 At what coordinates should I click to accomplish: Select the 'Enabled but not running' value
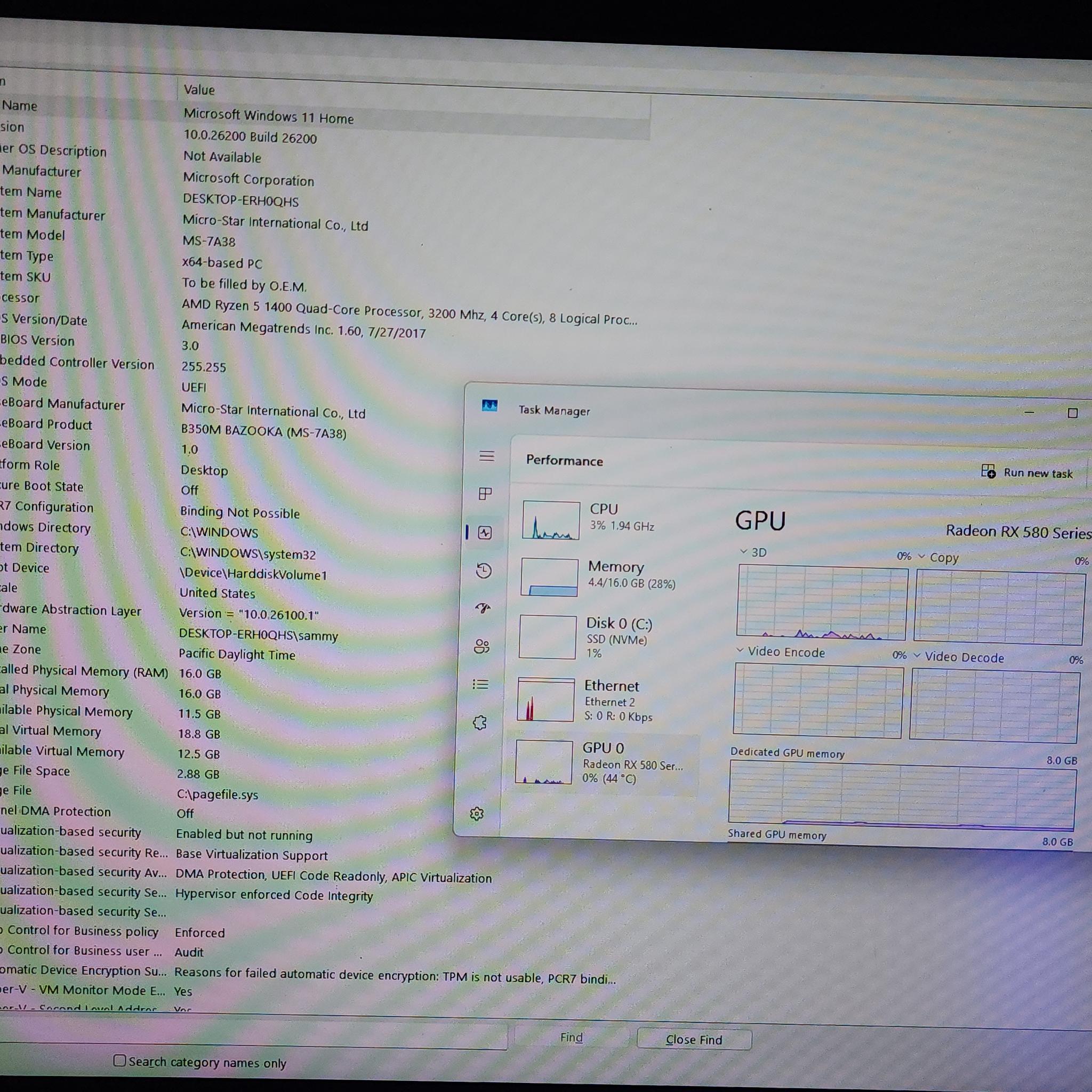244,834
